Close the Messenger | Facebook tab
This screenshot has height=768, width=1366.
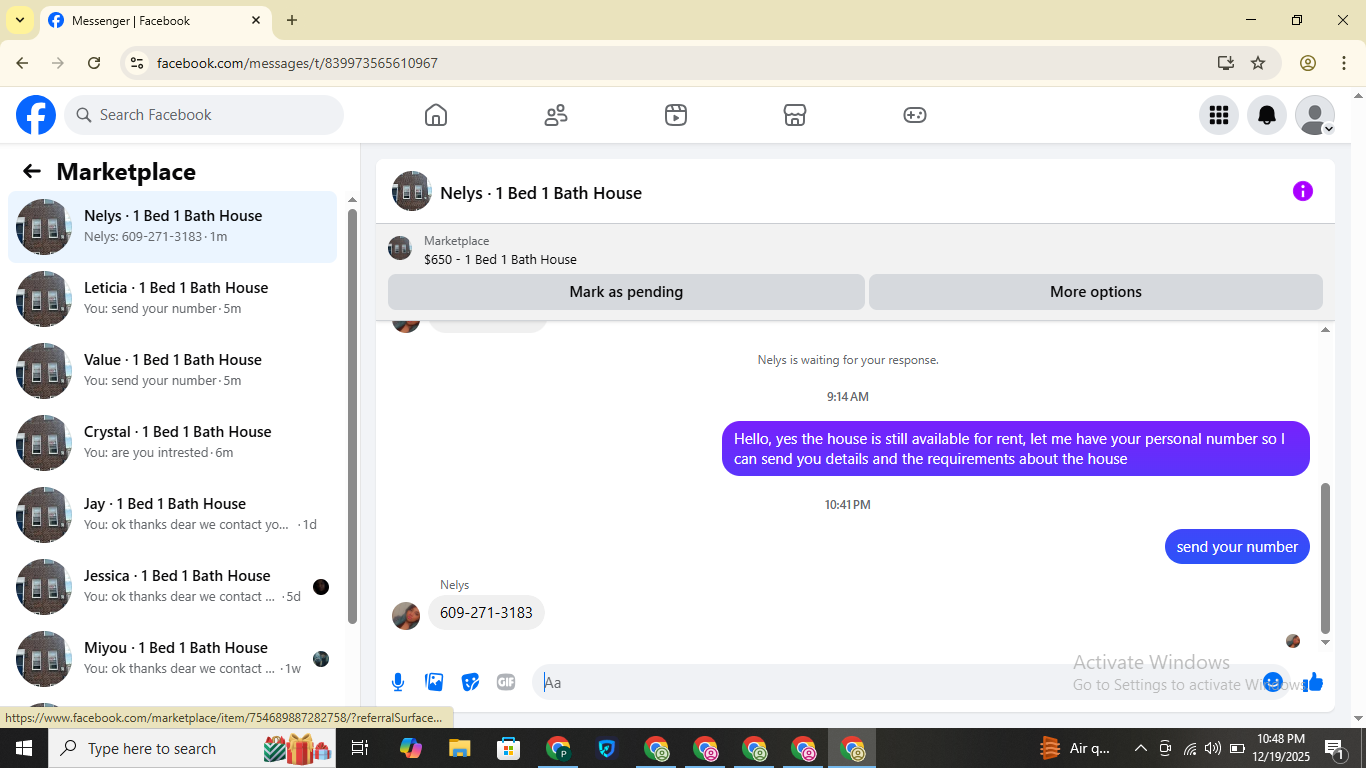tap(256, 20)
